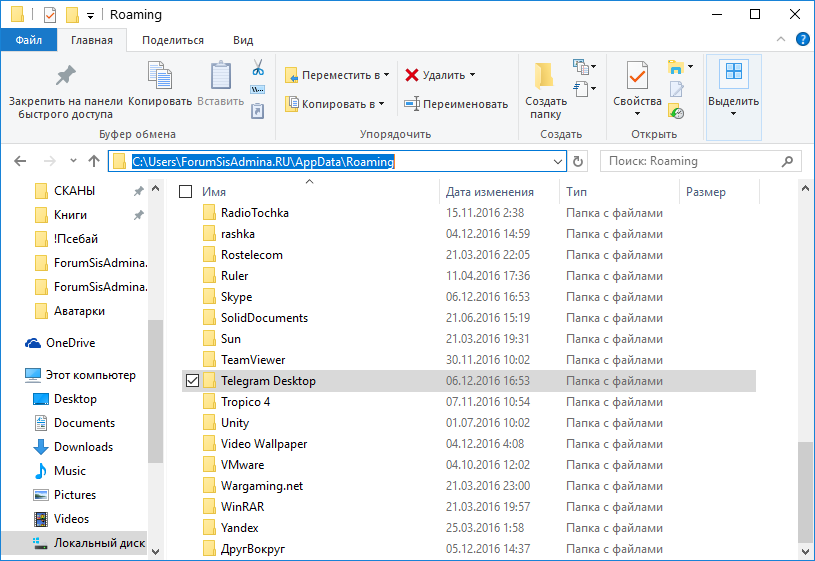Click the Paste clipboard icon
This screenshot has height=561, width=815.
[x=221, y=75]
